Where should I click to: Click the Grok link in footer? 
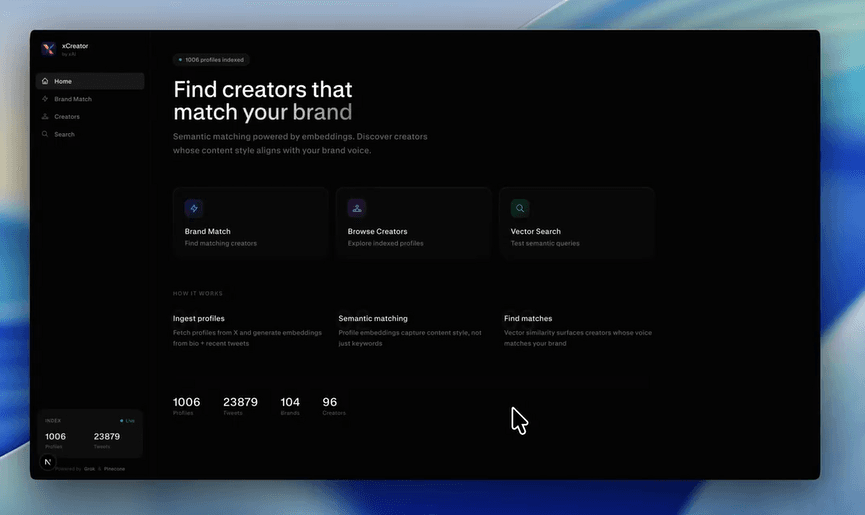click(x=89, y=469)
